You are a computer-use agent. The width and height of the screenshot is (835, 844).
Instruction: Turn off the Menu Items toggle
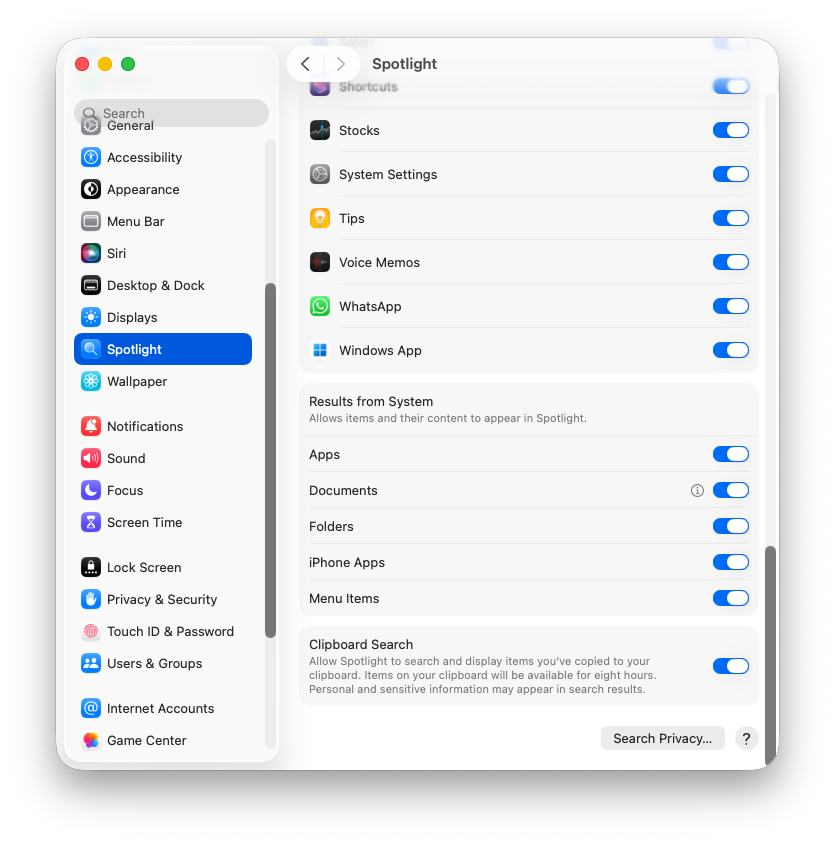(731, 598)
